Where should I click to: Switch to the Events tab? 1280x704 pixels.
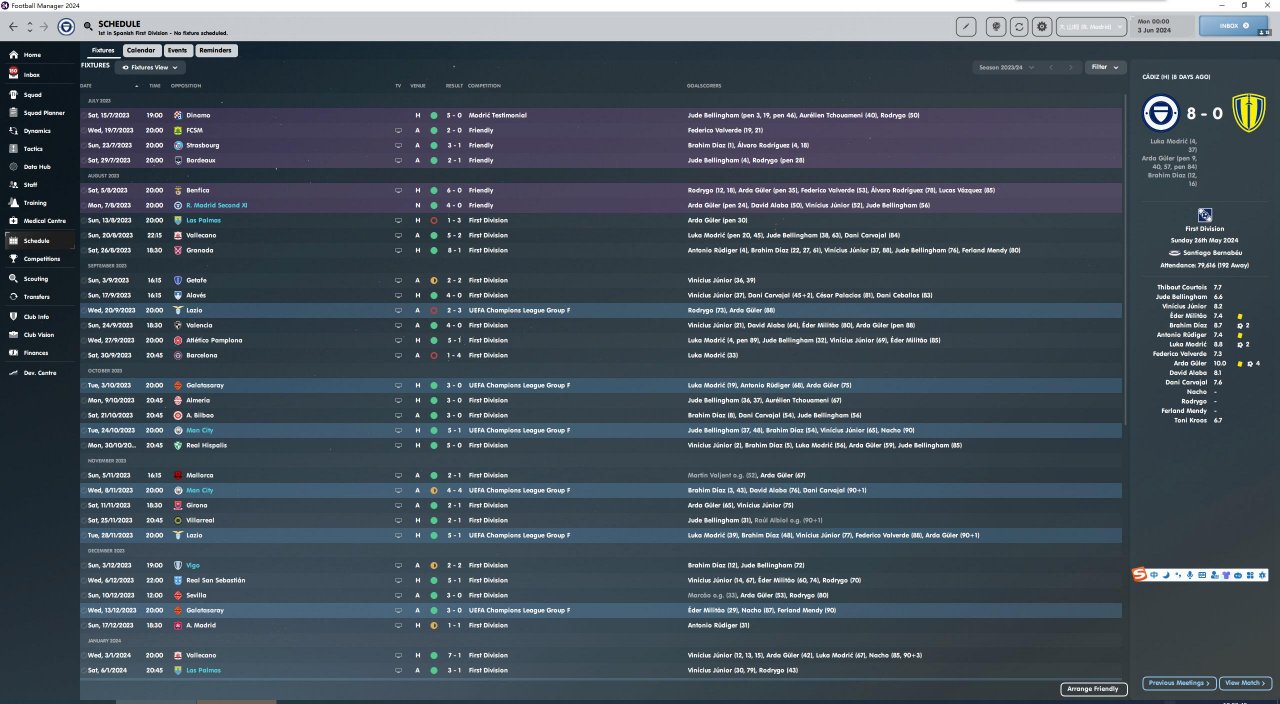[177, 50]
